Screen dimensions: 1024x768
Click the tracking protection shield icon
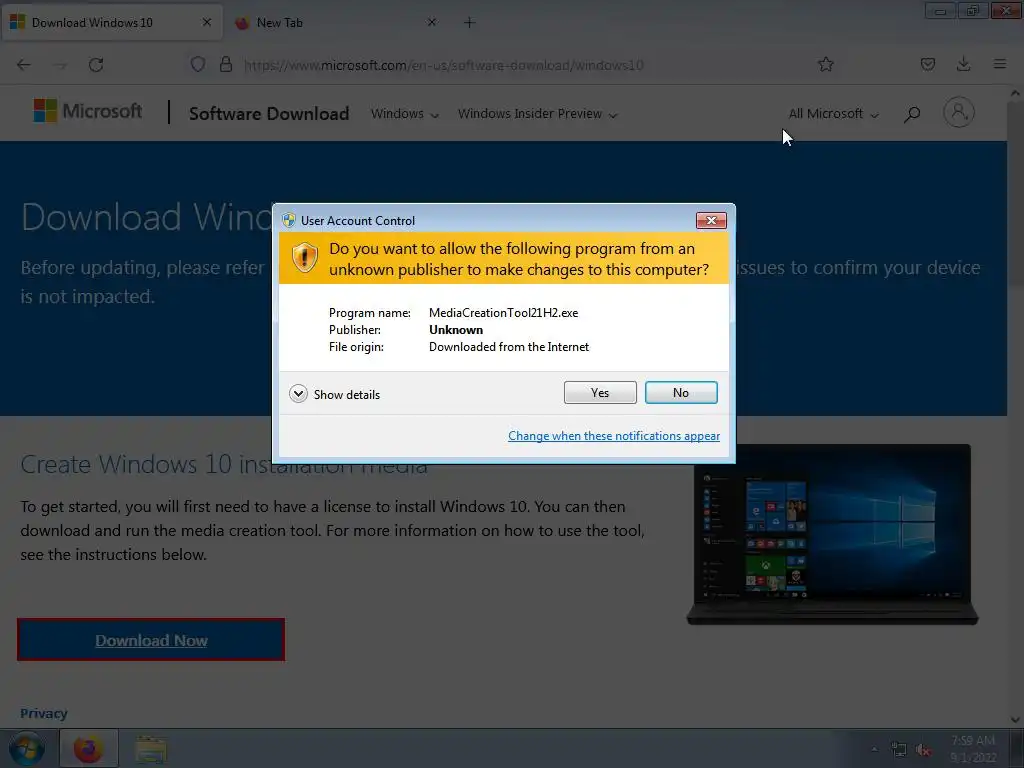198,64
